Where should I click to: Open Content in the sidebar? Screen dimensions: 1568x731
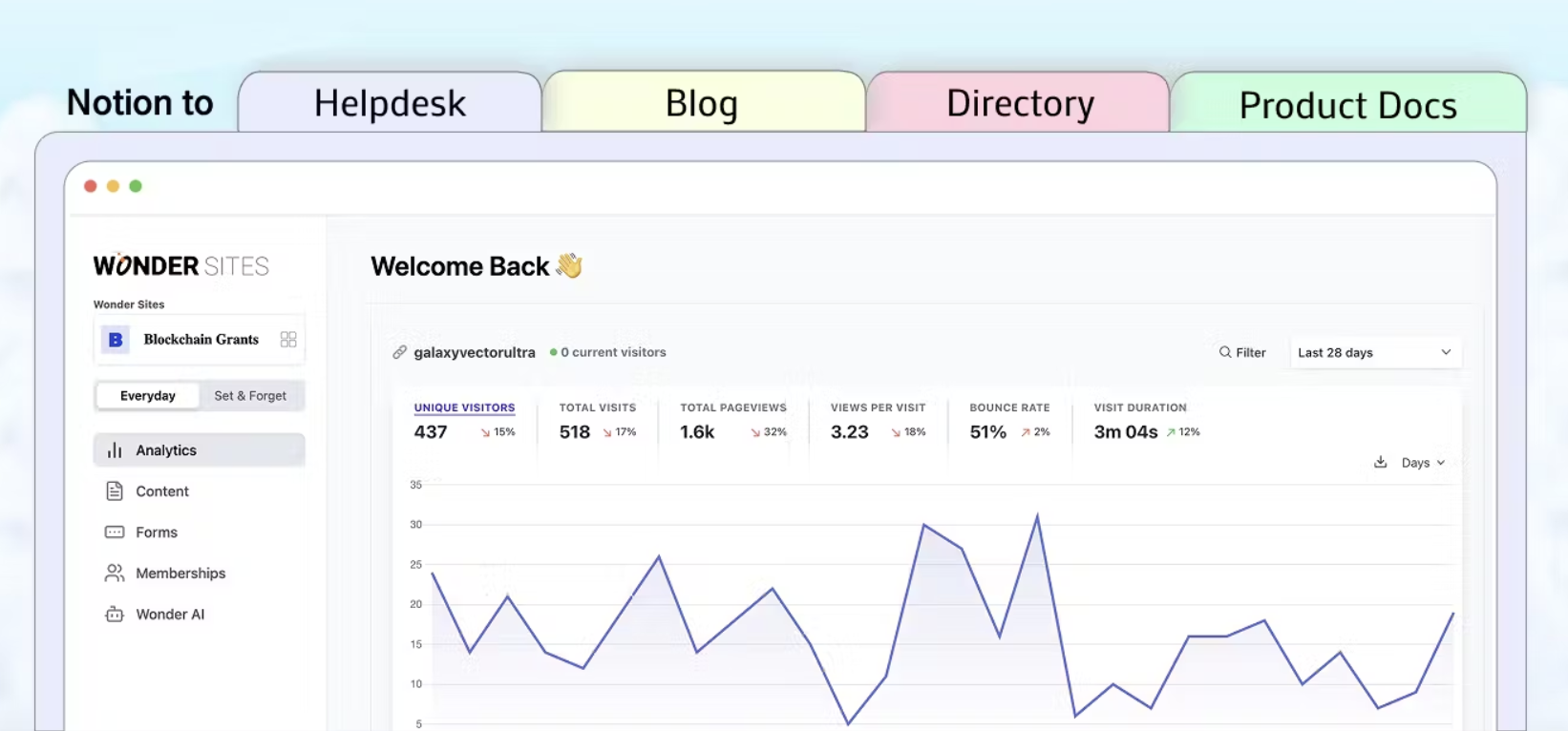tap(199, 491)
